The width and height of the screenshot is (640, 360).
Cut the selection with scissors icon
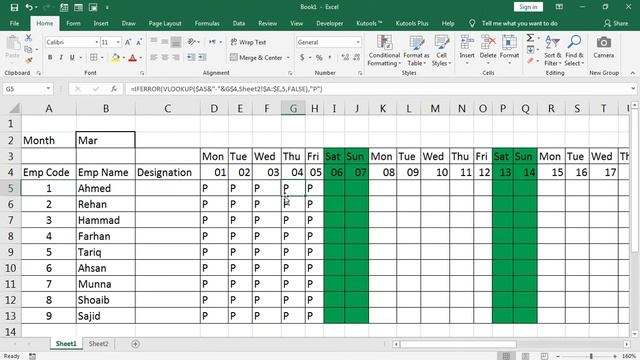pyautogui.click(x=28, y=38)
